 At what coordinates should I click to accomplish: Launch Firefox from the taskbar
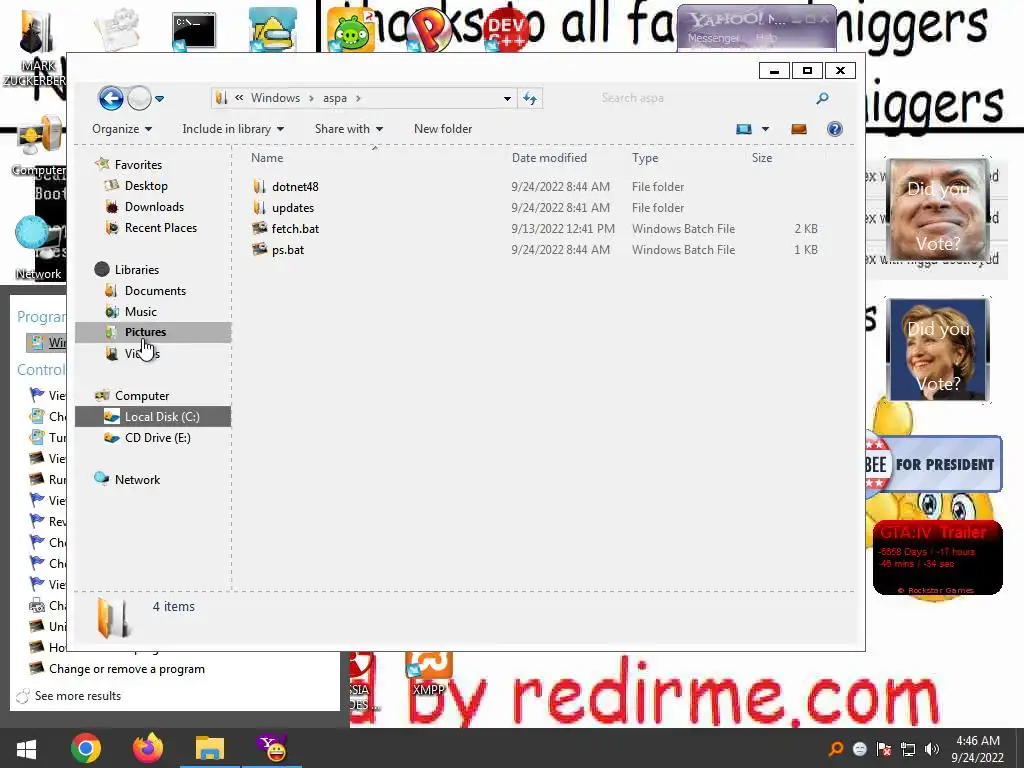click(x=148, y=748)
